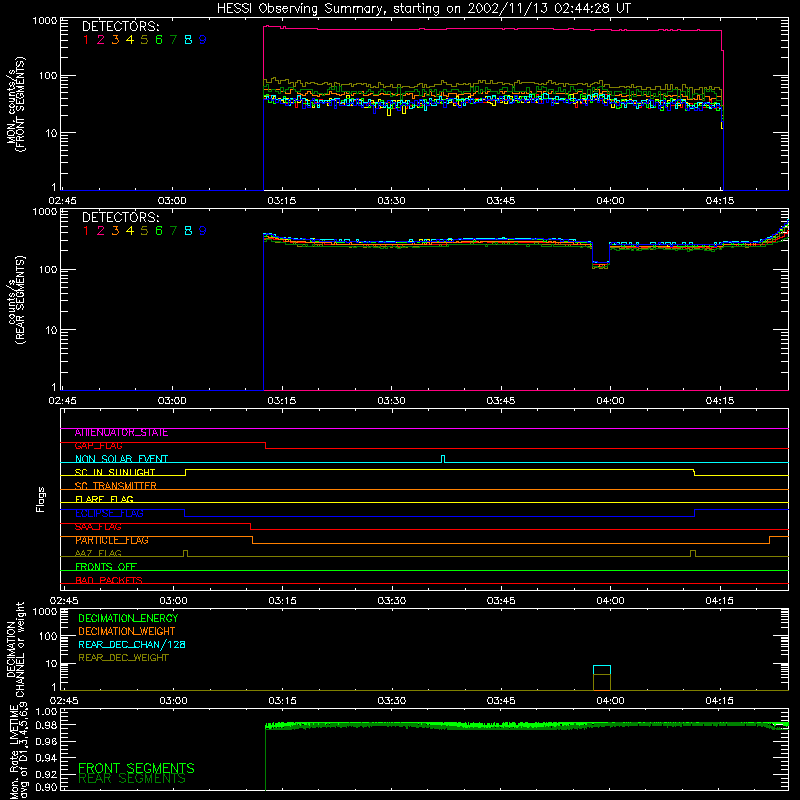Image resolution: width=800 pixels, height=800 pixels.
Task: Click detector 8 legend number in front segments panel
Action: [x=188, y=39]
